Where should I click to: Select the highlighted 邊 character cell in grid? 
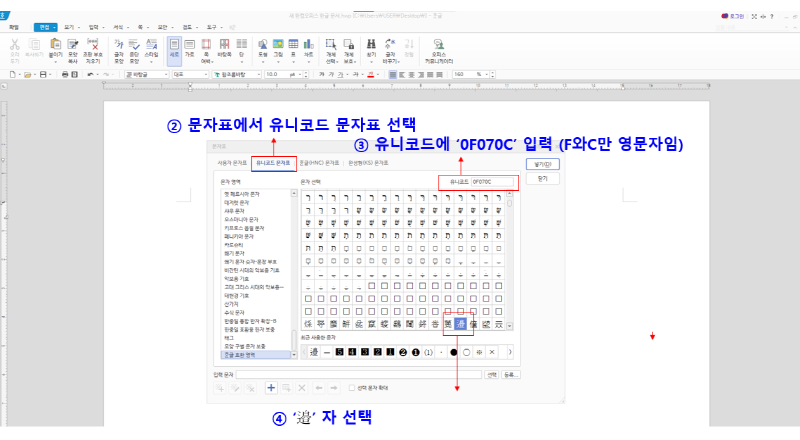coord(461,324)
